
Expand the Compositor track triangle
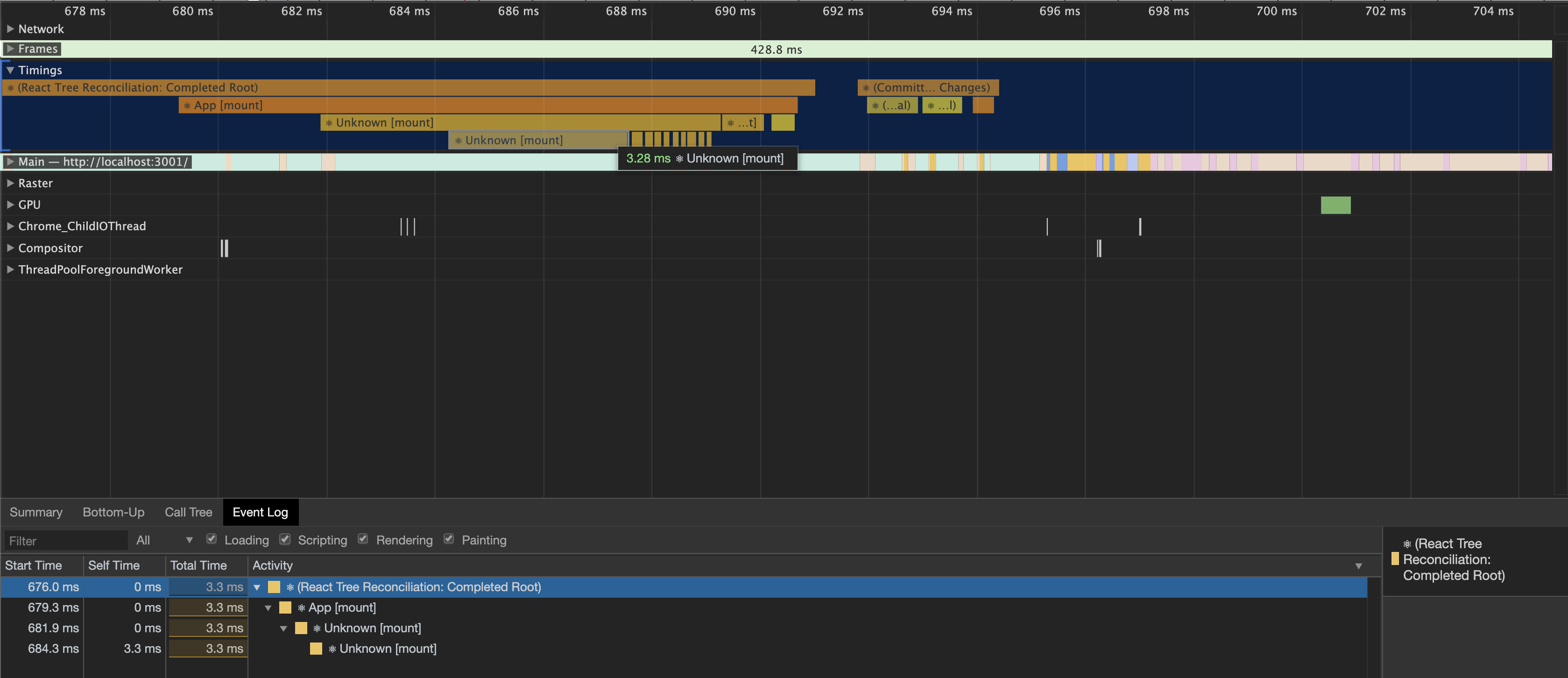[x=10, y=247]
